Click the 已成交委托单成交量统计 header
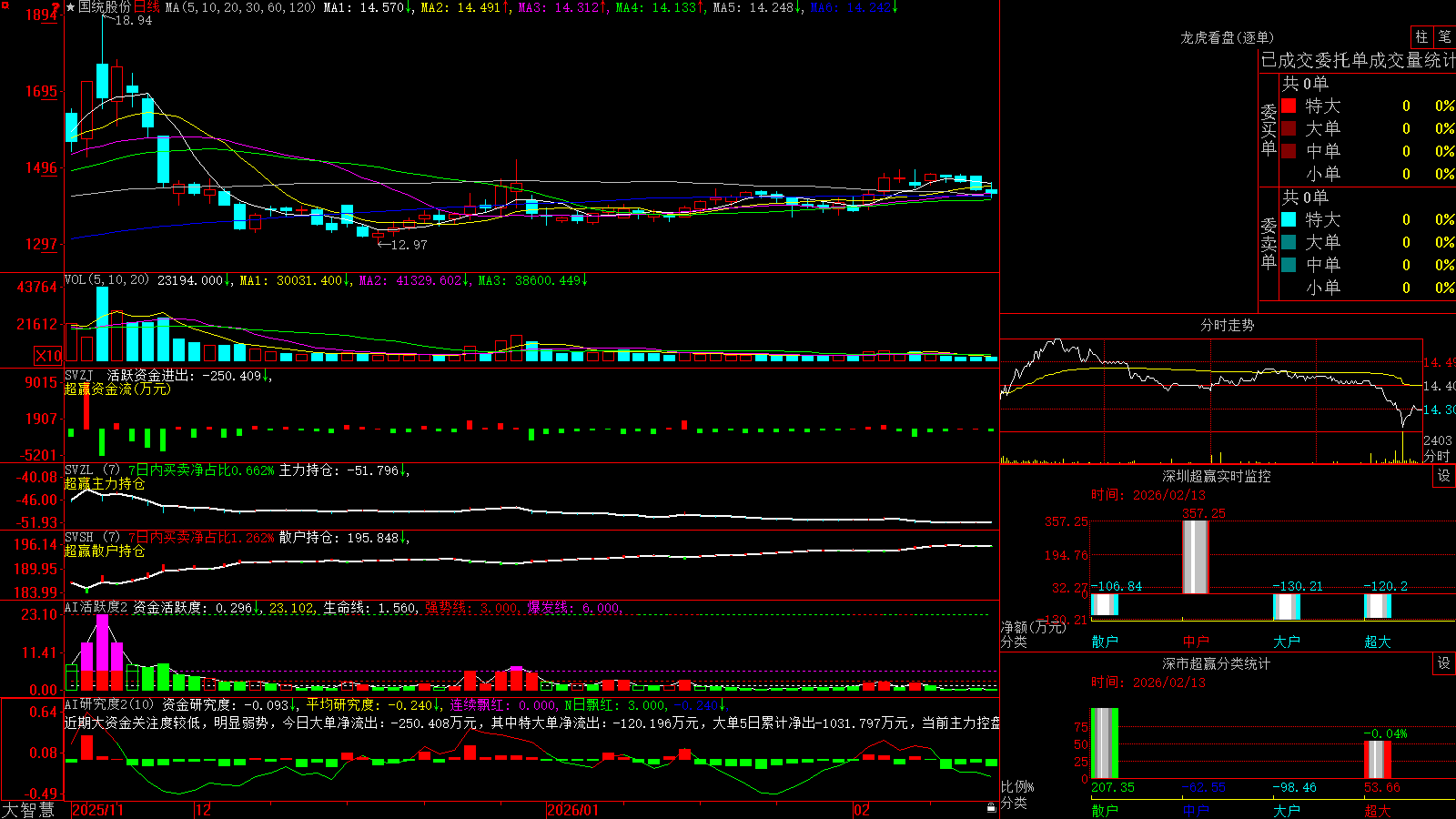 tap(1358, 60)
